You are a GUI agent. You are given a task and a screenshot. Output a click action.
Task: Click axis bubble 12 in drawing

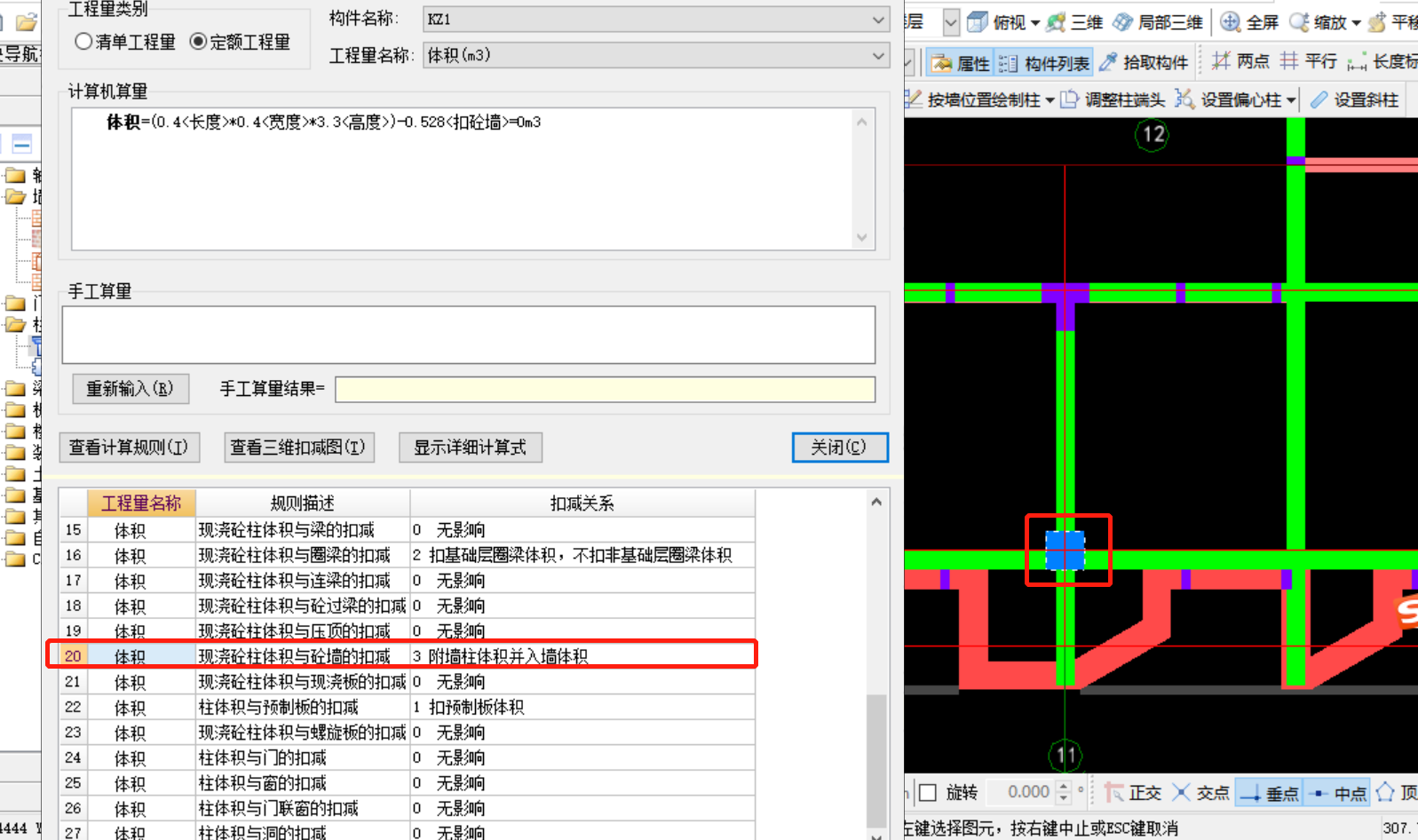(1153, 135)
